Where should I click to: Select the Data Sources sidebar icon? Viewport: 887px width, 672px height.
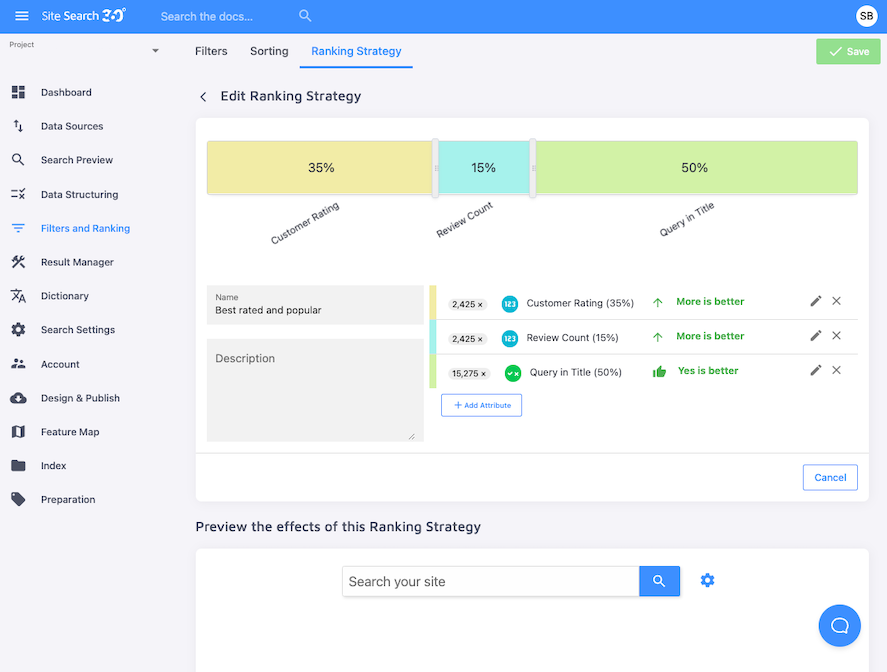[18, 126]
